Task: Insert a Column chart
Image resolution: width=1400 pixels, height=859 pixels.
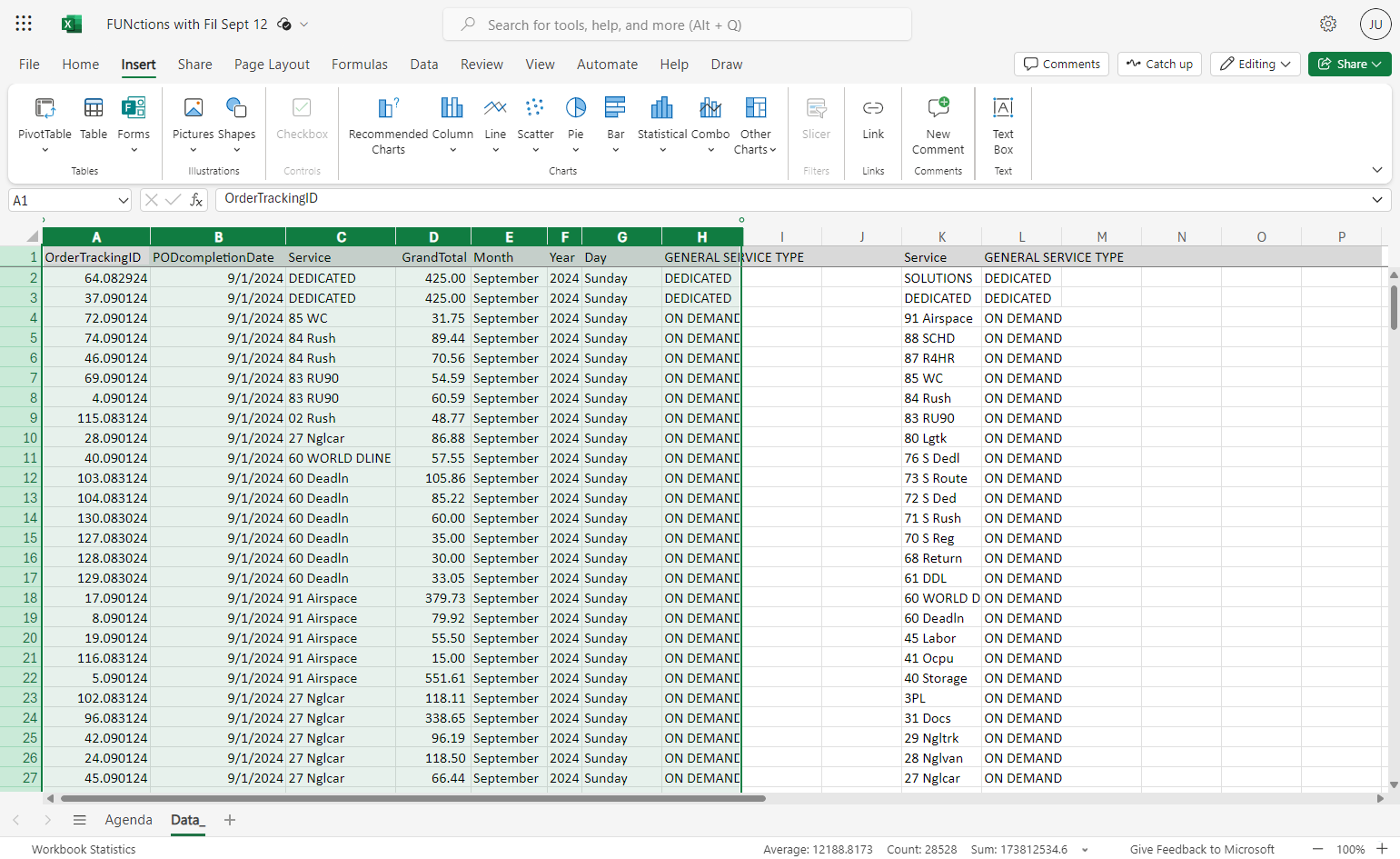Action: point(452,125)
